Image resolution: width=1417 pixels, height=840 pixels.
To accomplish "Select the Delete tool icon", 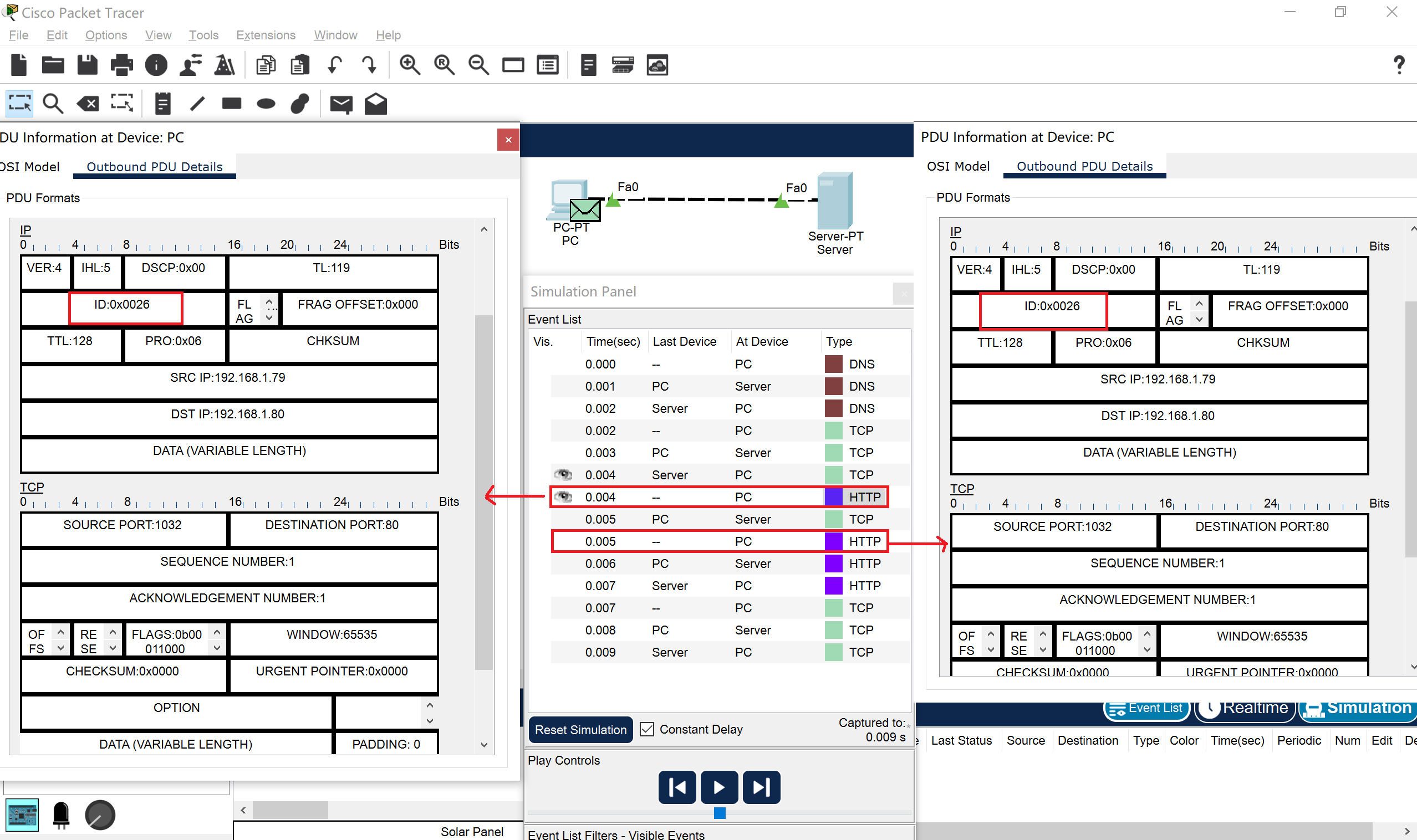I will (88, 104).
